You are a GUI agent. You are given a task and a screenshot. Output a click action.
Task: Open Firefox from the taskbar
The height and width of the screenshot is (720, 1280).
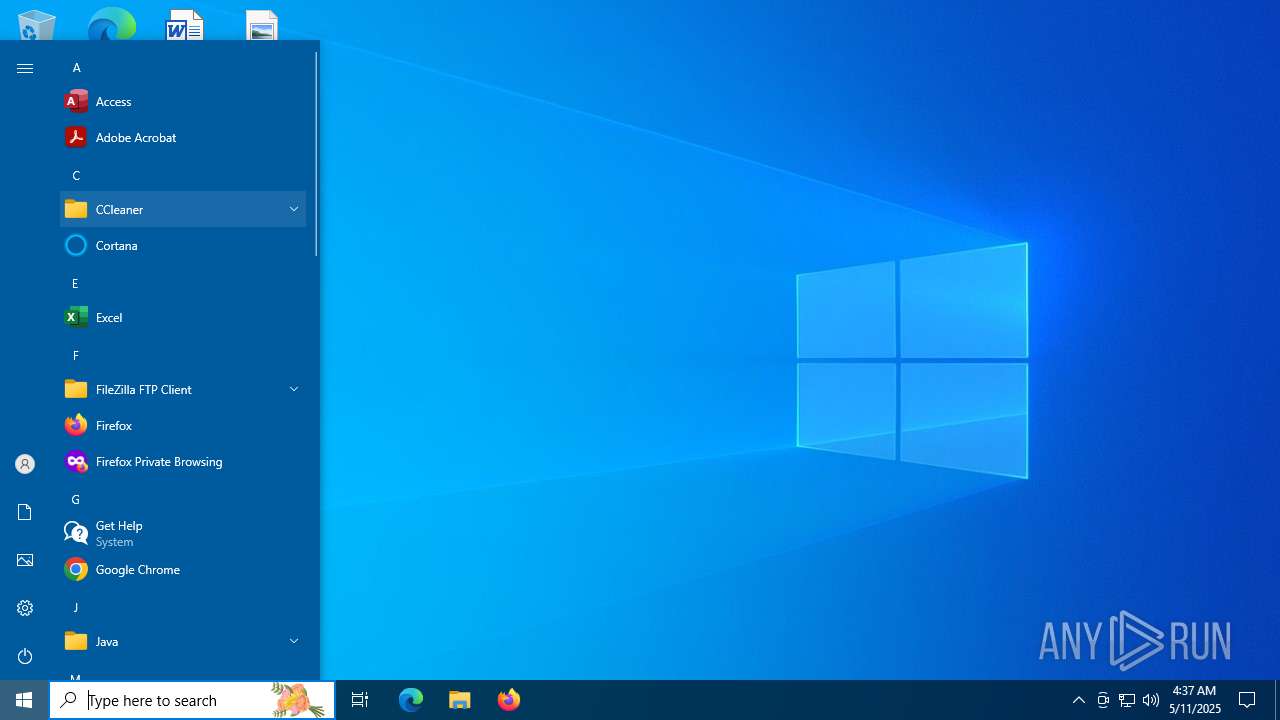(509, 700)
